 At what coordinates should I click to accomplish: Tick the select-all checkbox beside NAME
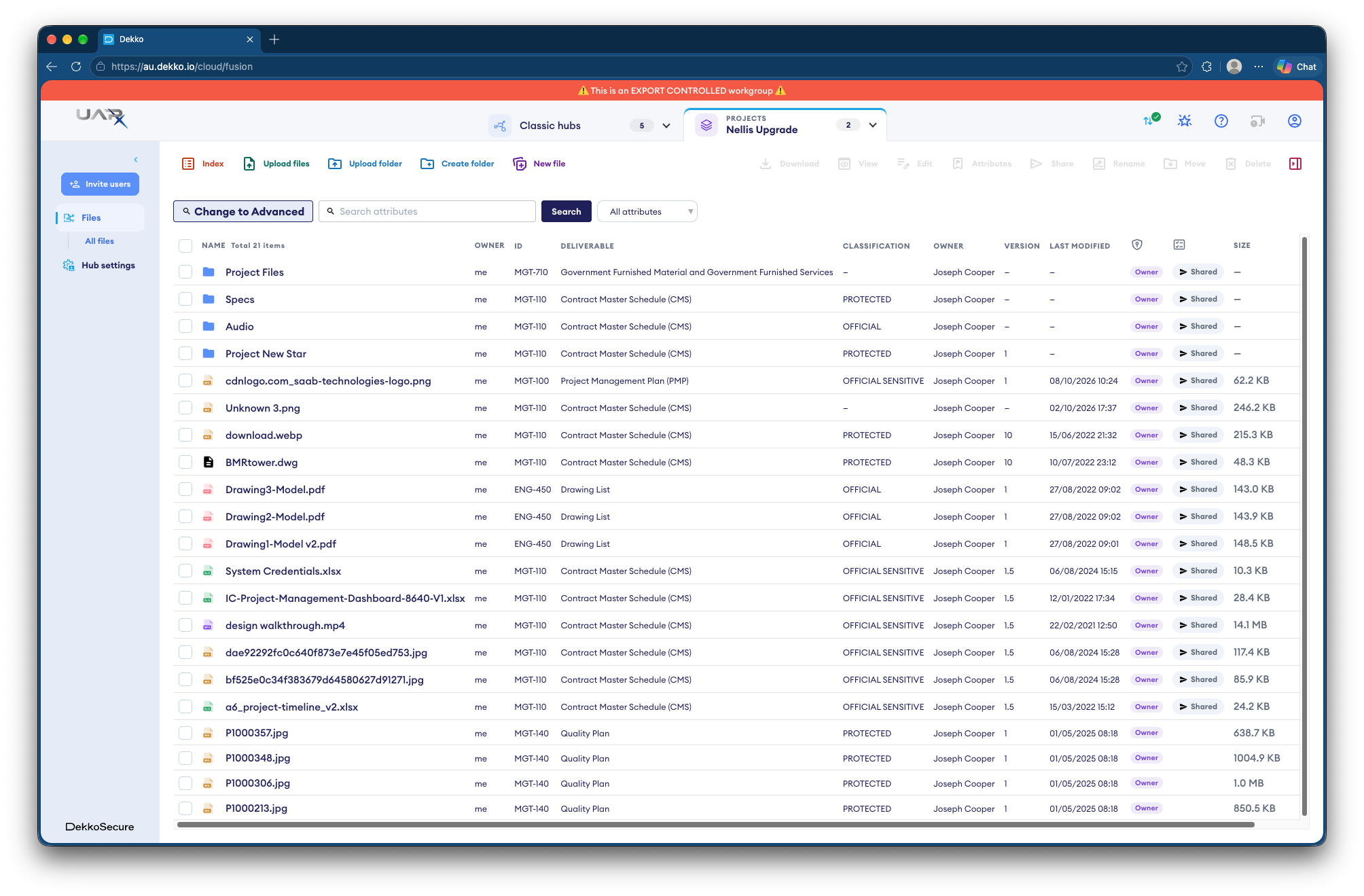coord(185,246)
